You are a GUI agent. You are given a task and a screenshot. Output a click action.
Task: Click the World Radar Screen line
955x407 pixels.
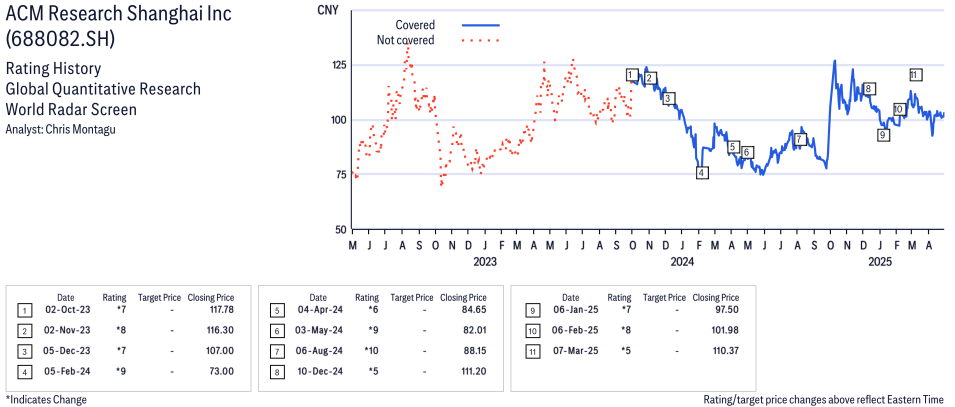tap(71, 110)
